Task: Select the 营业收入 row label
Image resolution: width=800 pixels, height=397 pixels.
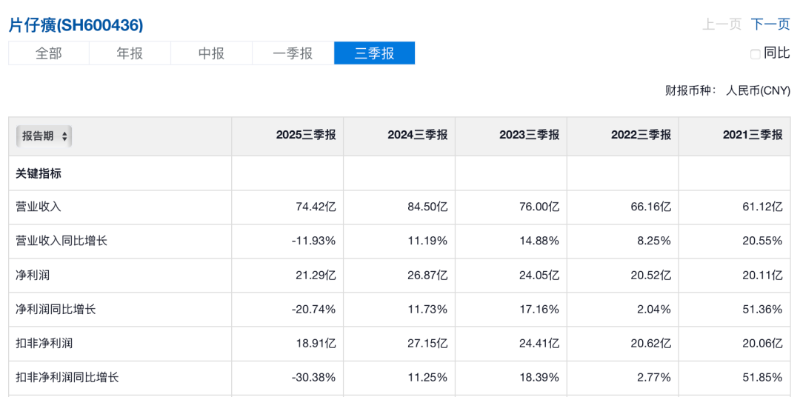Action: click(39, 207)
